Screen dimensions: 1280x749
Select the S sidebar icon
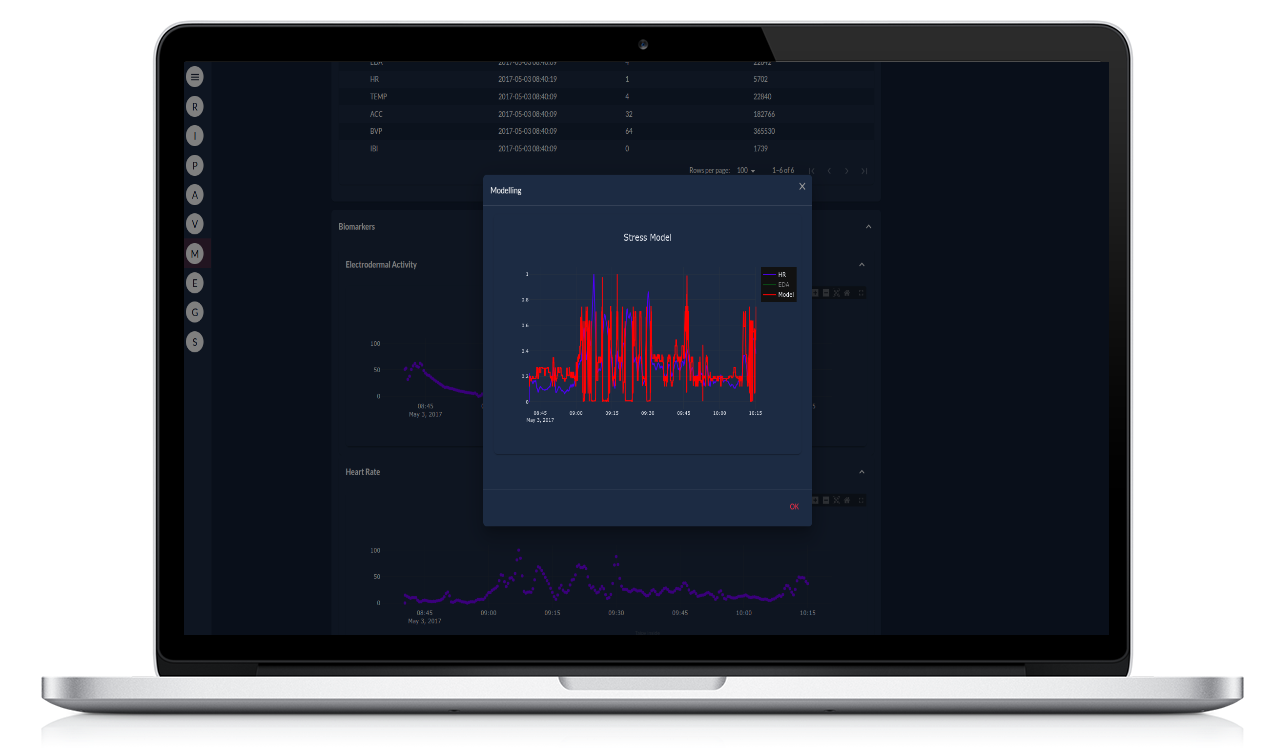[195, 342]
